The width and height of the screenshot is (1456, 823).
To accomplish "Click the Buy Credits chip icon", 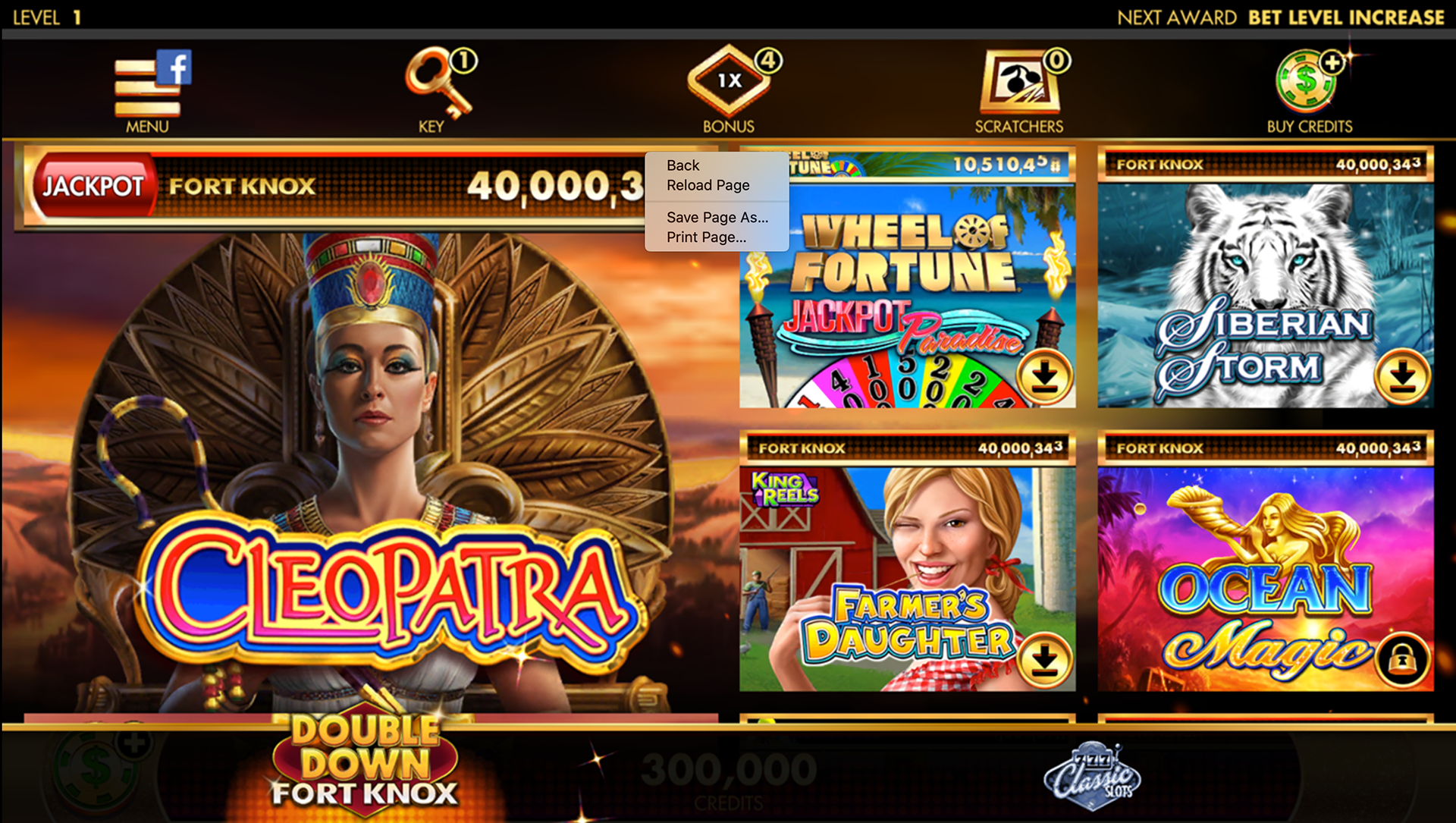I will 1306,80.
